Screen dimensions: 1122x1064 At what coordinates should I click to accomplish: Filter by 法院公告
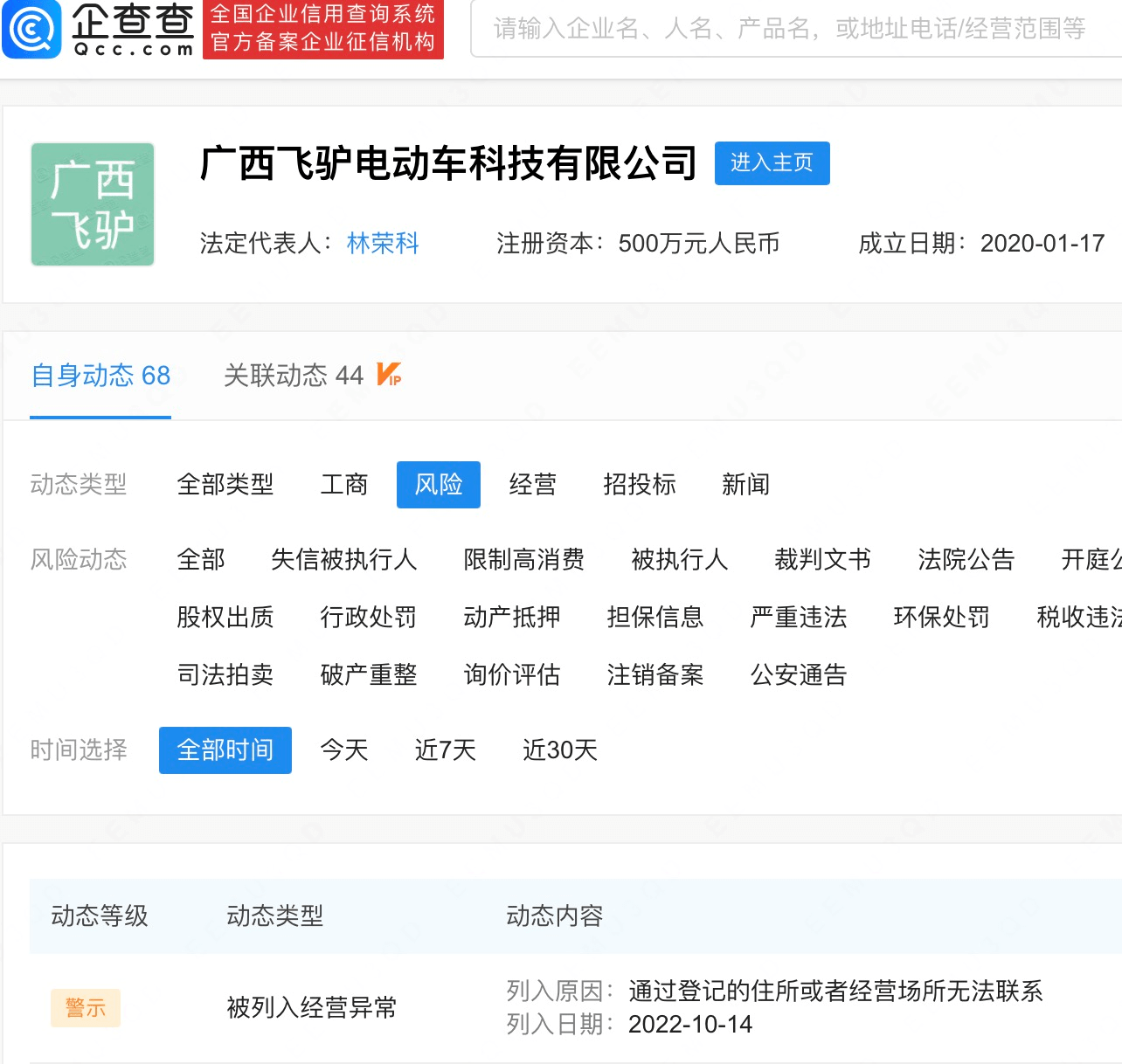(966, 559)
